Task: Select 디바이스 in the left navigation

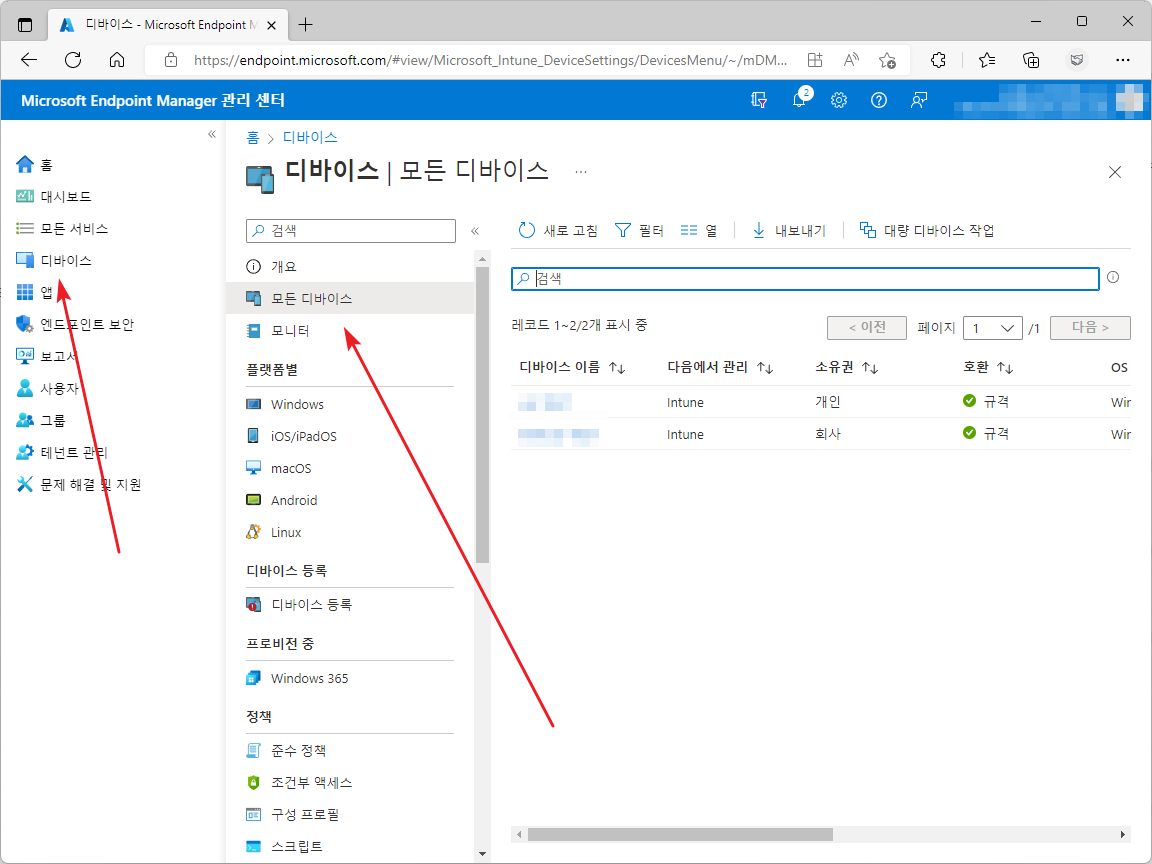Action: pos(54,260)
